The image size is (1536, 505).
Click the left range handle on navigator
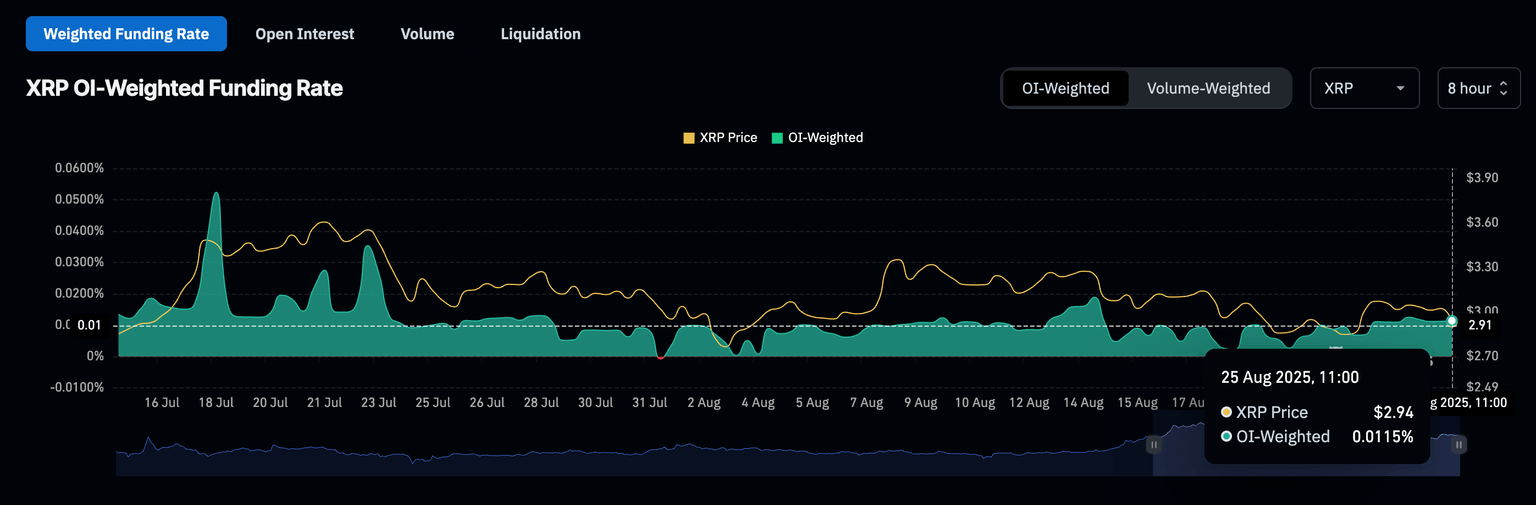pos(1153,445)
